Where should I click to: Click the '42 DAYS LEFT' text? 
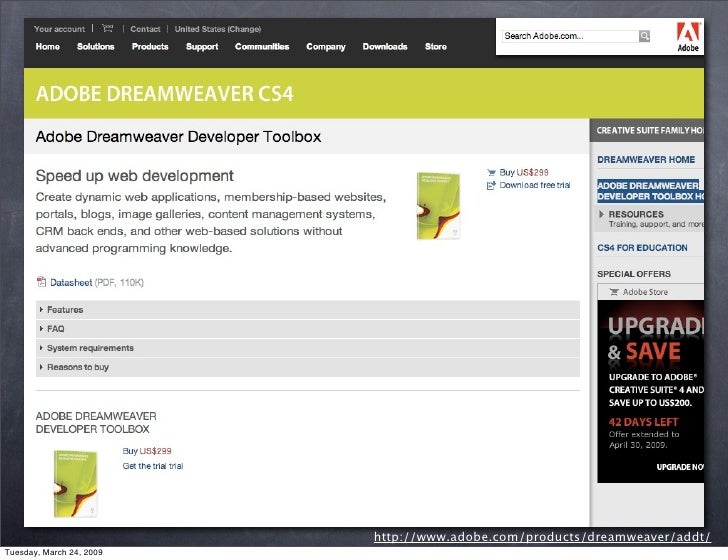click(x=644, y=422)
